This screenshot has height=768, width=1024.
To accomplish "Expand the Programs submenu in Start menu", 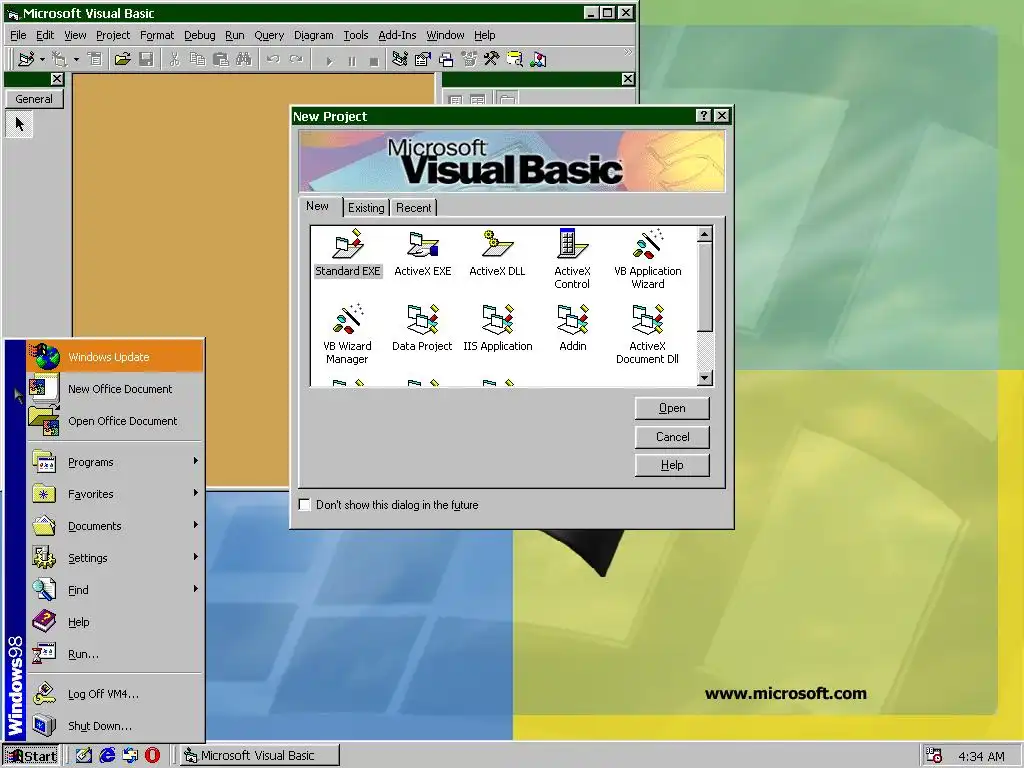I will pos(116,462).
